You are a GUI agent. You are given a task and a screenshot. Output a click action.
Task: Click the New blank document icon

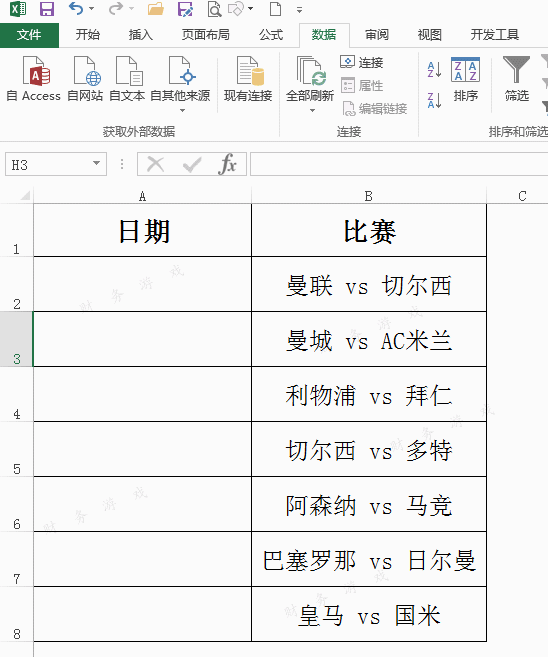(275, 8)
